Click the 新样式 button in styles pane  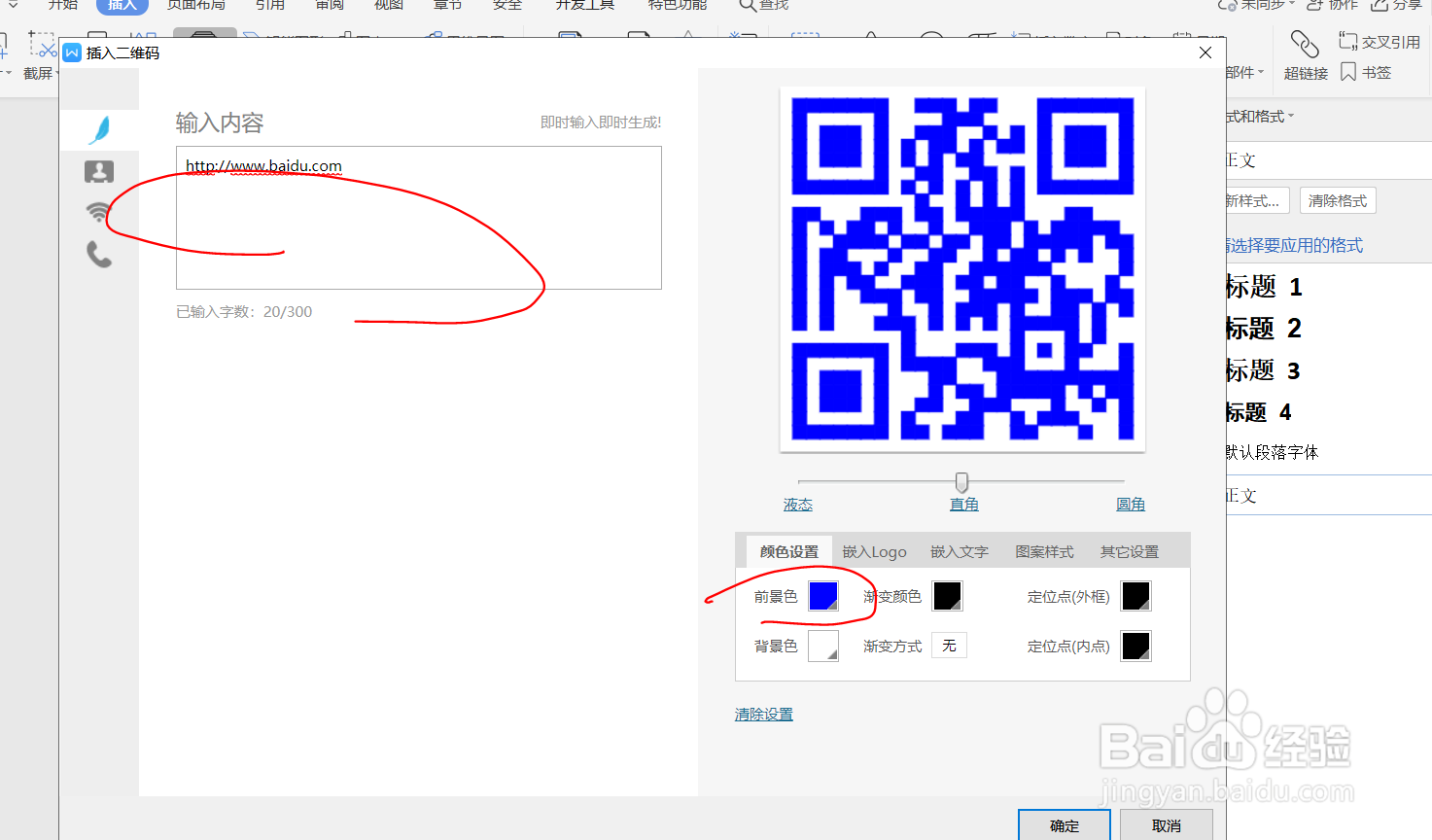[x=1256, y=200]
